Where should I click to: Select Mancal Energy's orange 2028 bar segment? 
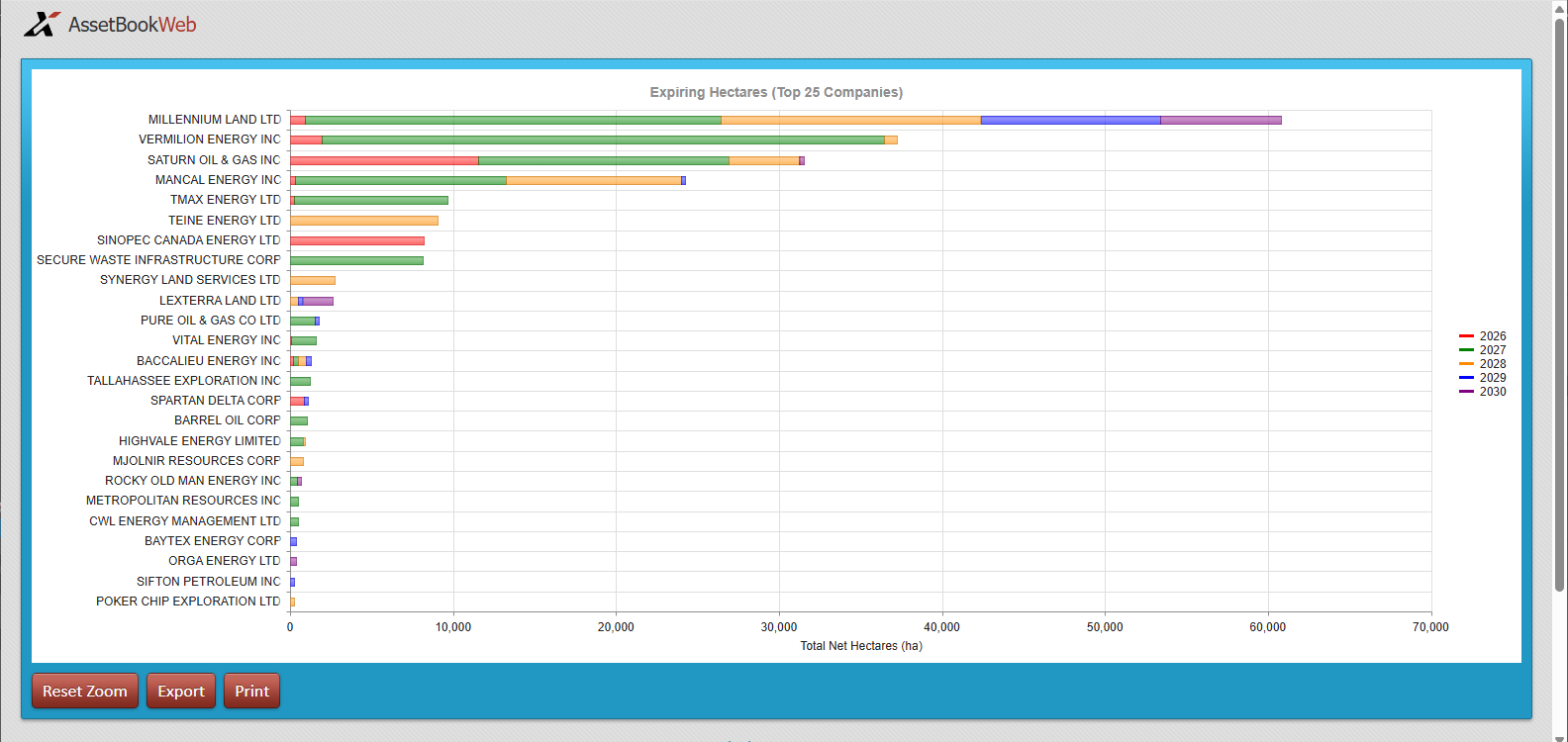click(594, 180)
